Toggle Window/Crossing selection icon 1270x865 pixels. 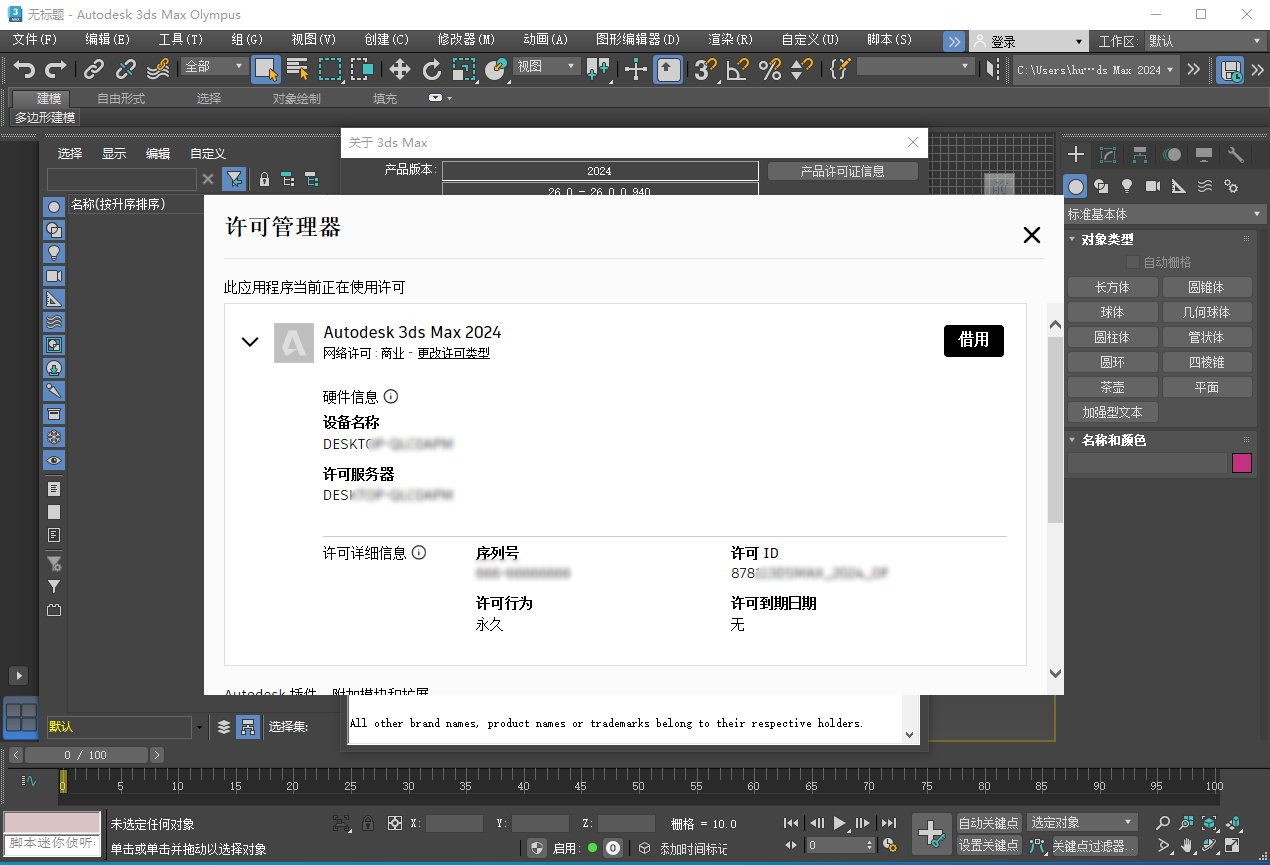click(x=362, y=69)
